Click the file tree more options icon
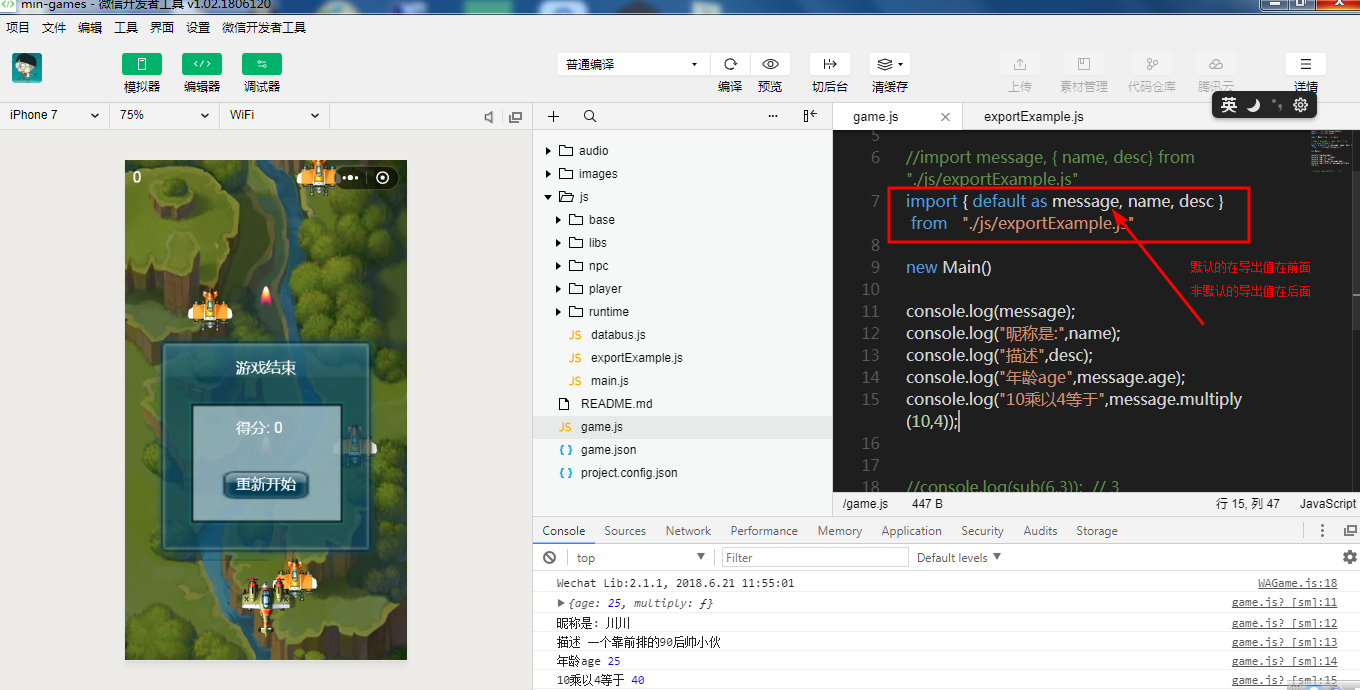Viewport: 1360px width, 690px height. 773,116
